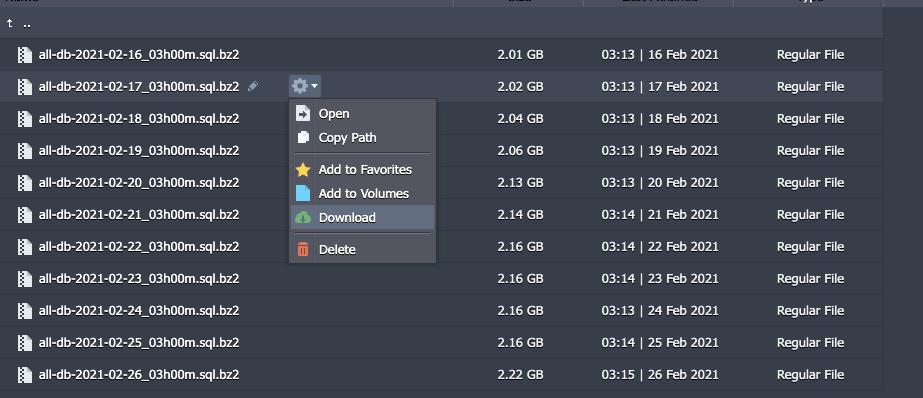Screen dimensions: 923x398
Task: Click the date 03:13 | 20 Feb 2021
Action: (660, 183)
